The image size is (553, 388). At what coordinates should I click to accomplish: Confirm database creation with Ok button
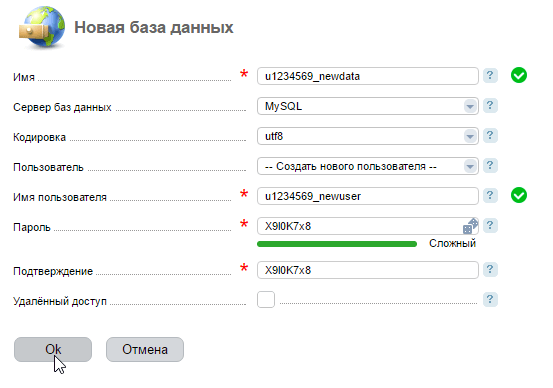[x=53, y=349]
